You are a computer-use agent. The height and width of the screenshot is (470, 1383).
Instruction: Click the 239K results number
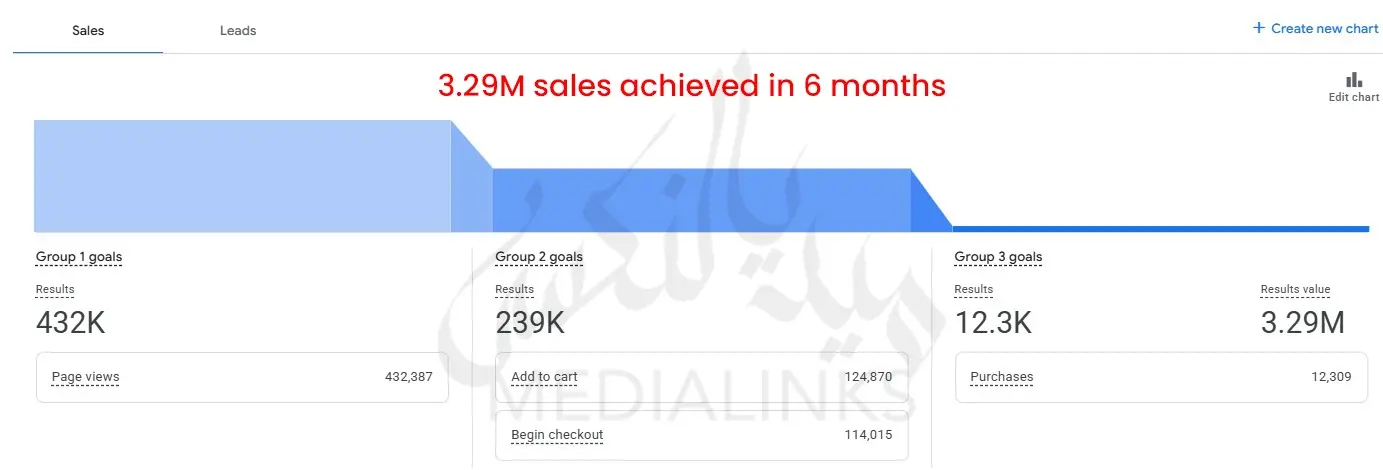[530, 323]
